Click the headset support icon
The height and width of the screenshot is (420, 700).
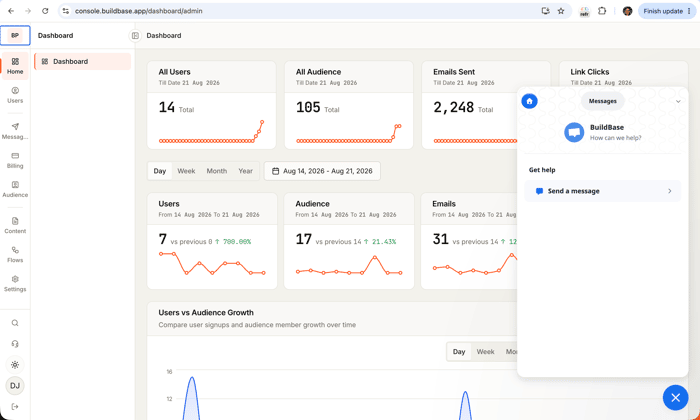15,344
